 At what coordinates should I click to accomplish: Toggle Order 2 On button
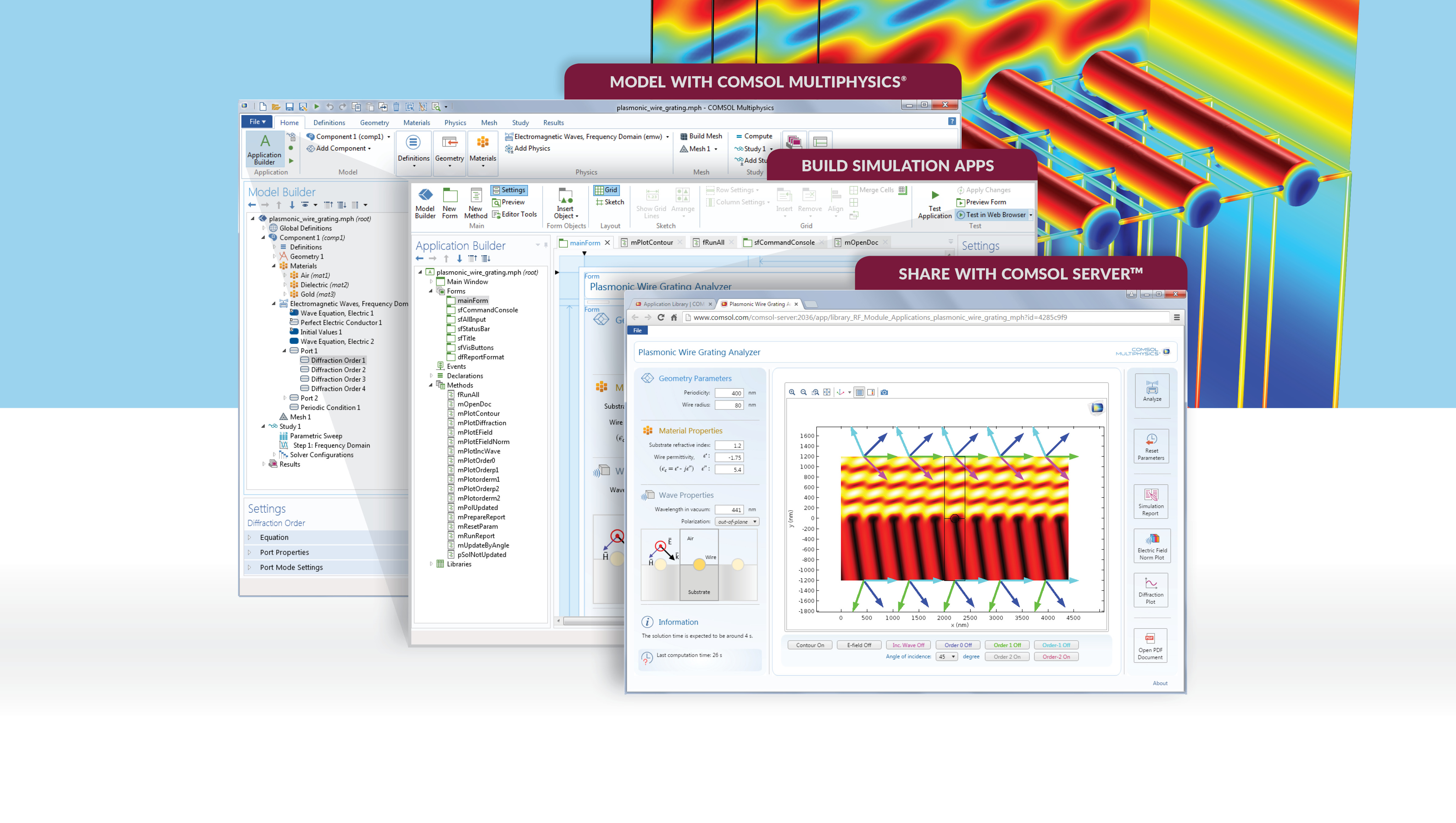pyautogui.click(x=1007, y=657)
